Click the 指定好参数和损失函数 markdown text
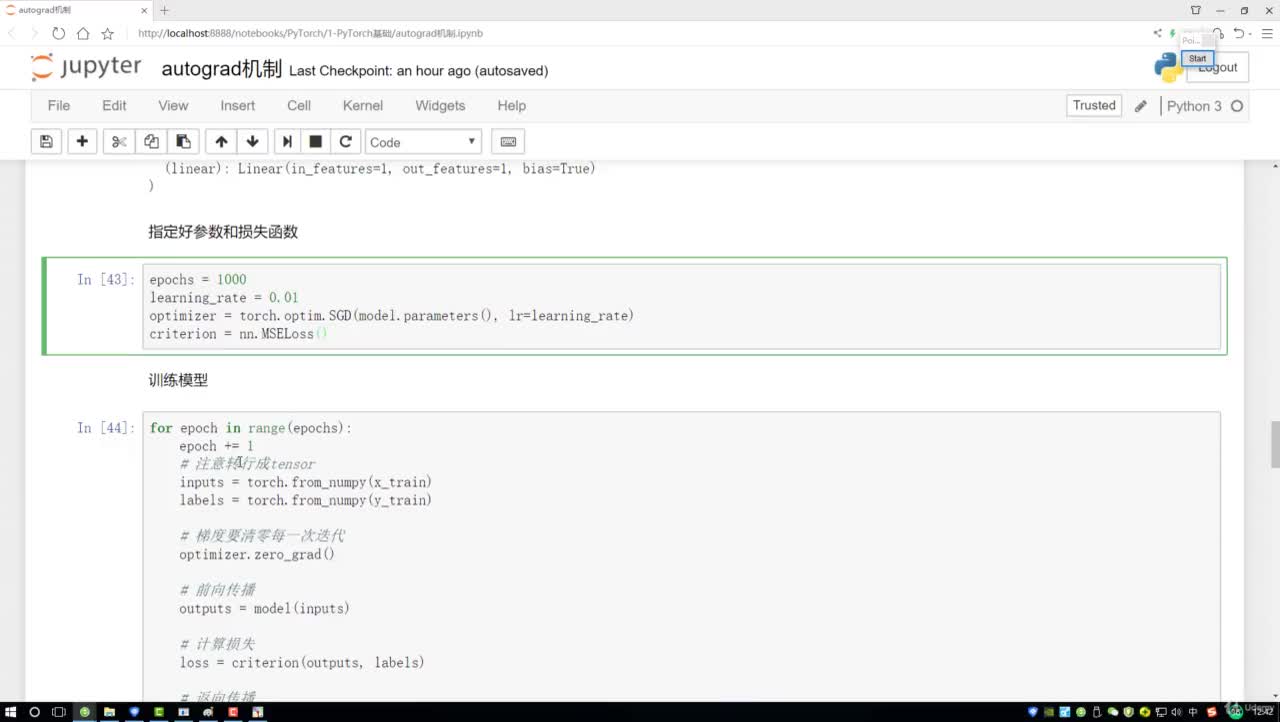 click(223, 232)
